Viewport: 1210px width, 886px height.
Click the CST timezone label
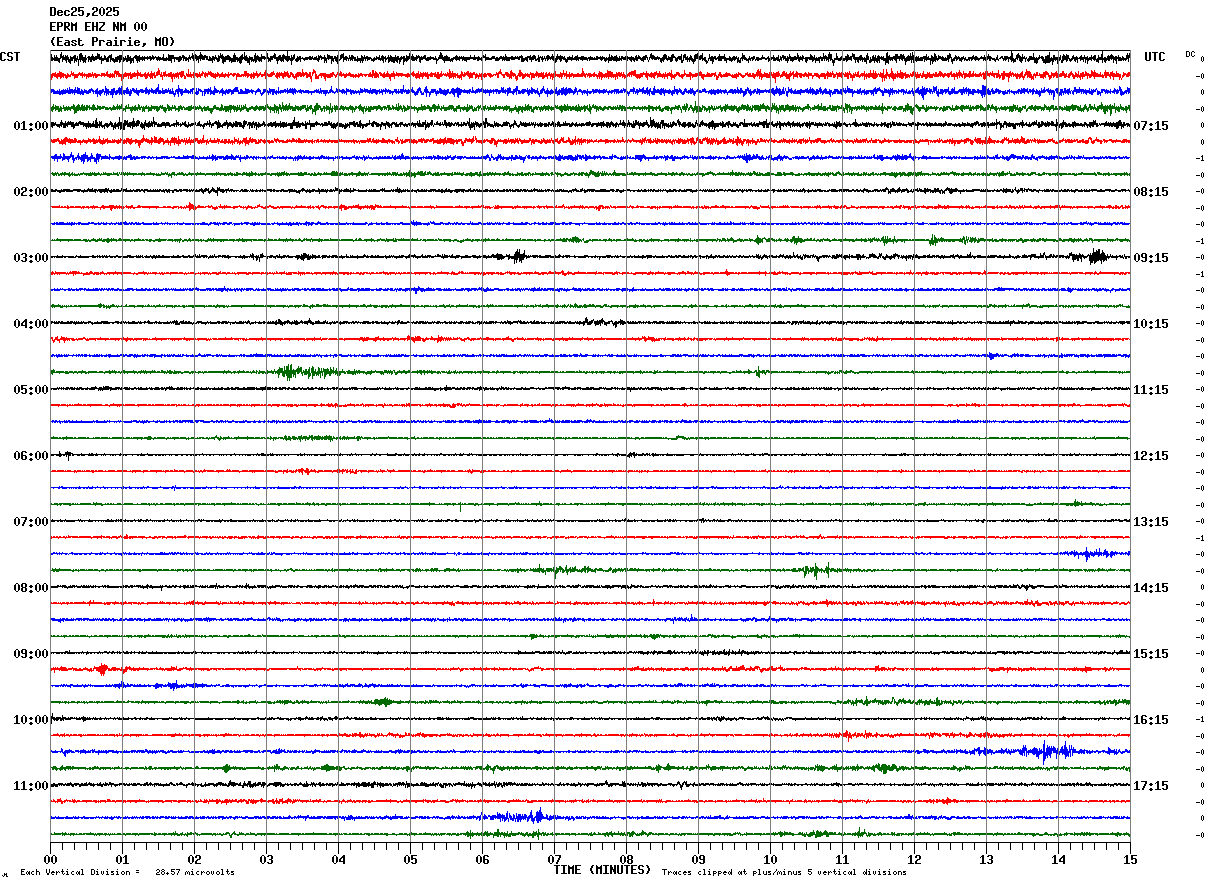point(10,57)
